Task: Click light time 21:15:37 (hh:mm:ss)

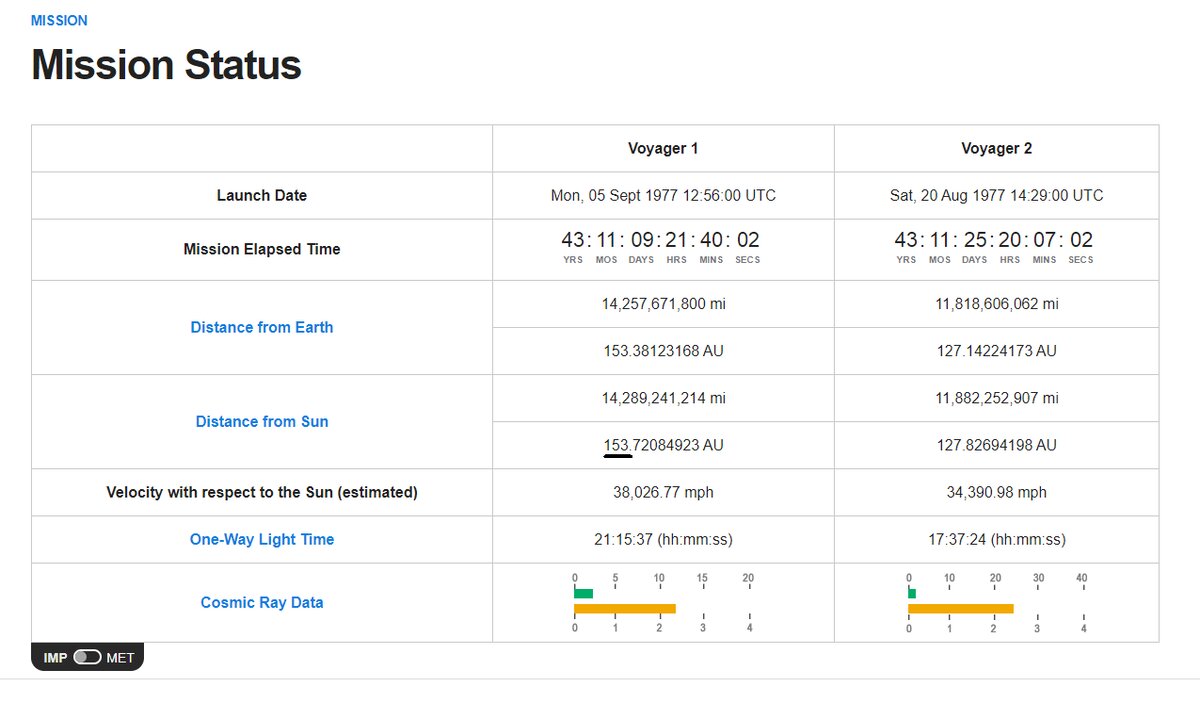Action: [x=663, y=539]
